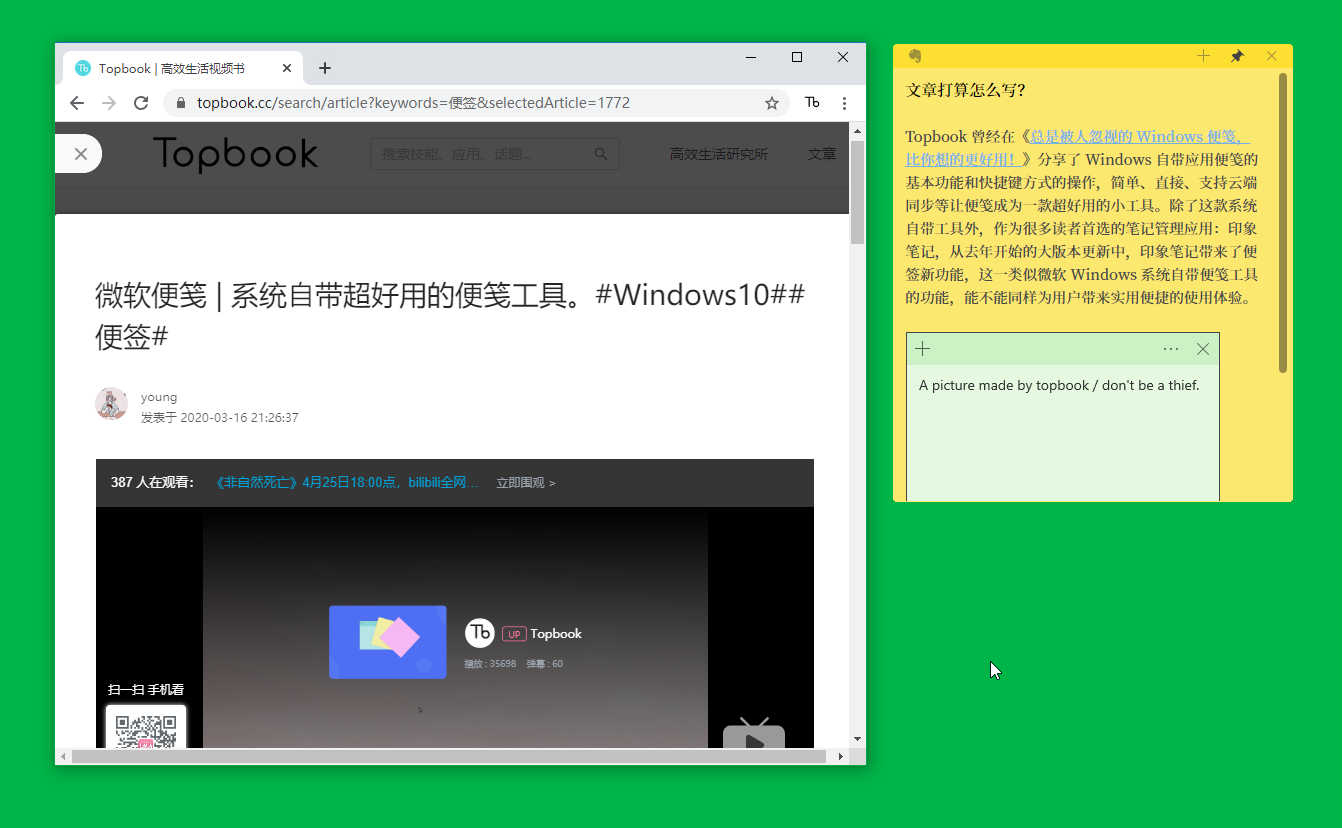Image resolution: width=1342 pixels, height=828 pixels.
Task: Click the date 发表于 2020-03-16 21:26:37
Action: [220, 418]
